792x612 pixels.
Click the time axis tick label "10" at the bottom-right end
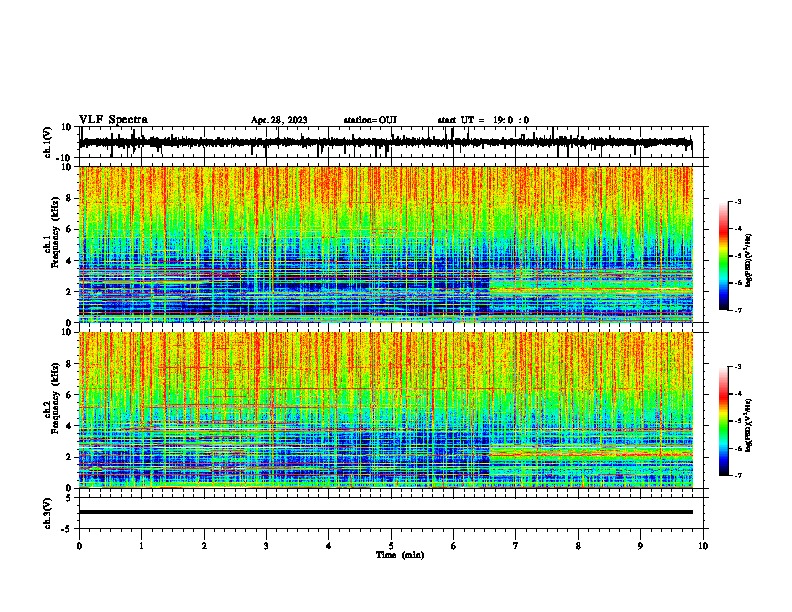703,546
